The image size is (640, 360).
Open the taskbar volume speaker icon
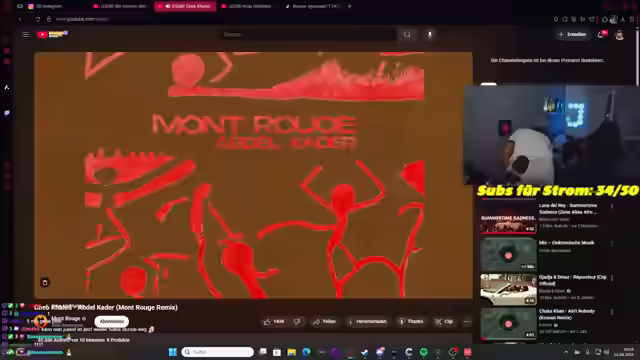tap(607, 352)
